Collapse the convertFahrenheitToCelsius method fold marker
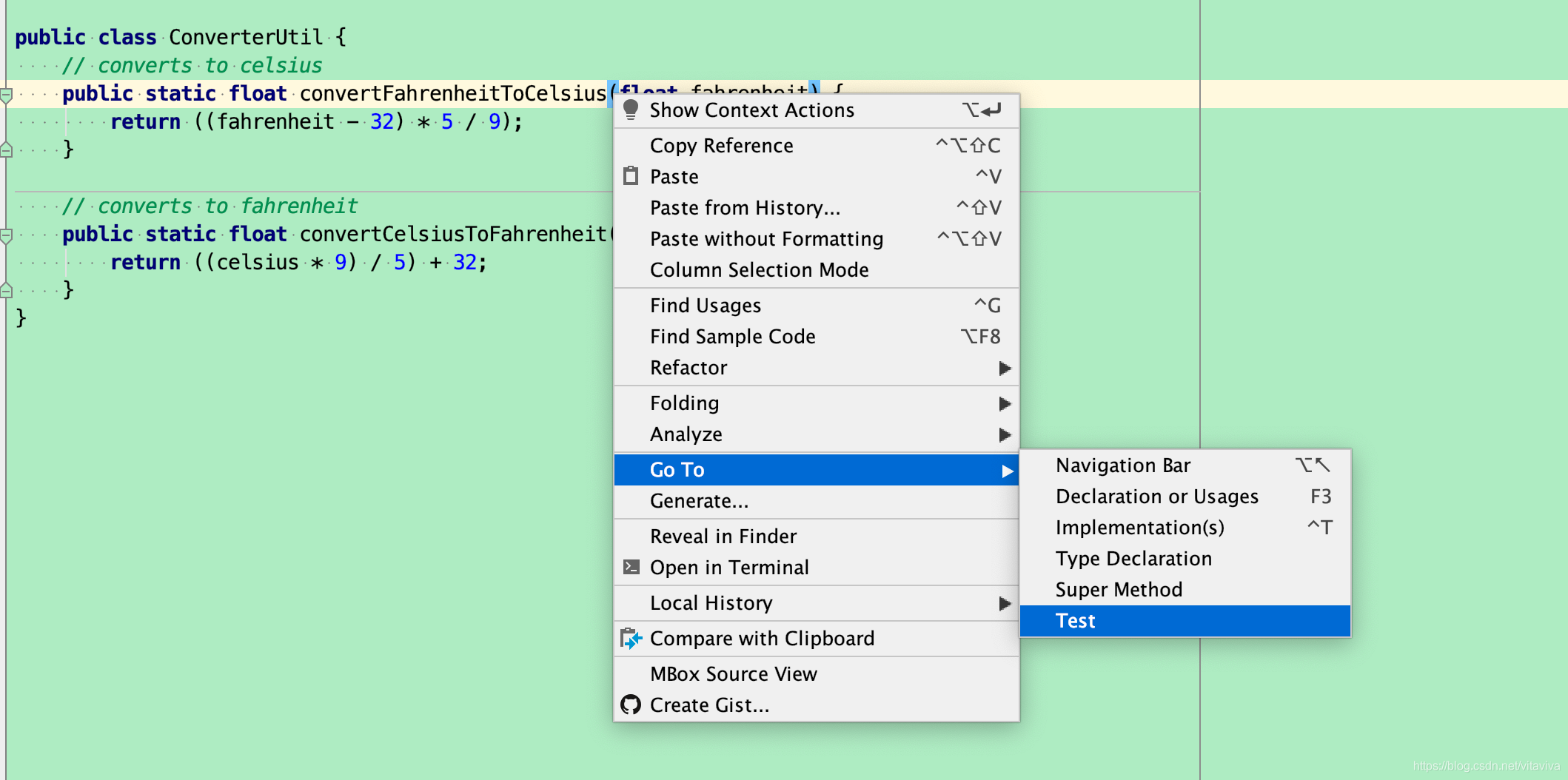1568x780 pixels. [6, 95]
